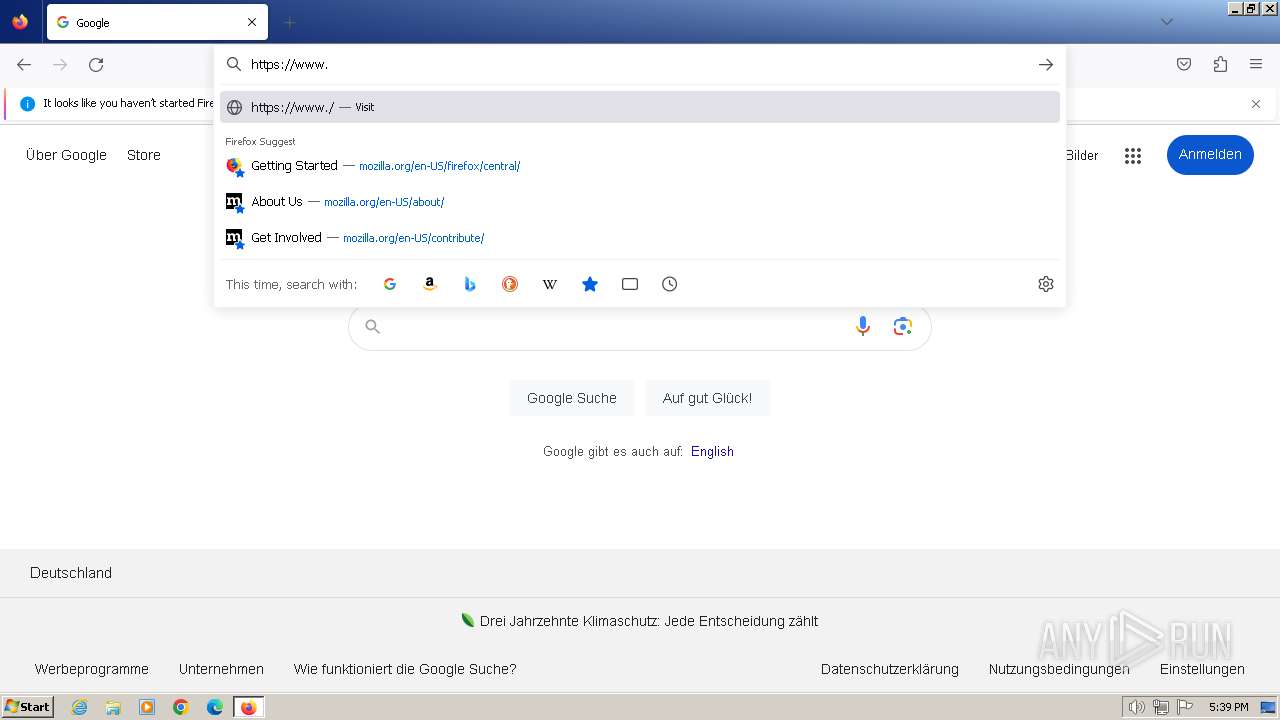The width and height of the screenshot is (1280, 720).
Task: Click Auf gut Glück! button
Action: pyautogui.click(x=707, y=398)
